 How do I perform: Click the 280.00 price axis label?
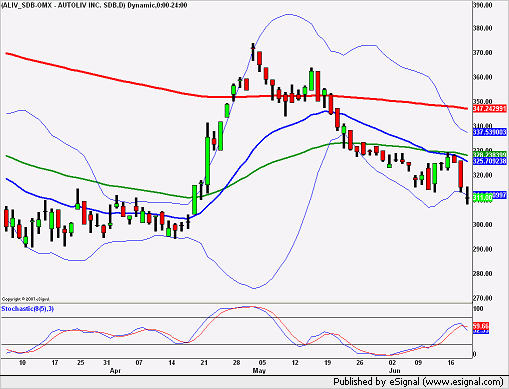coord(482,273)
